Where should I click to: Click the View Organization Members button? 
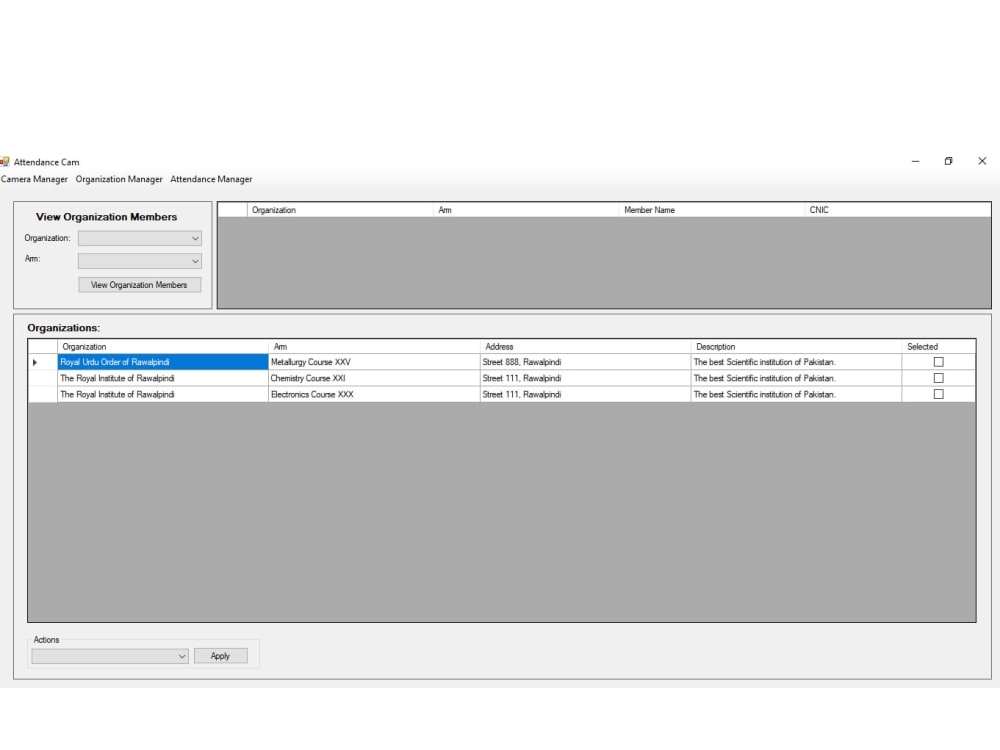[x=139, y=284]
